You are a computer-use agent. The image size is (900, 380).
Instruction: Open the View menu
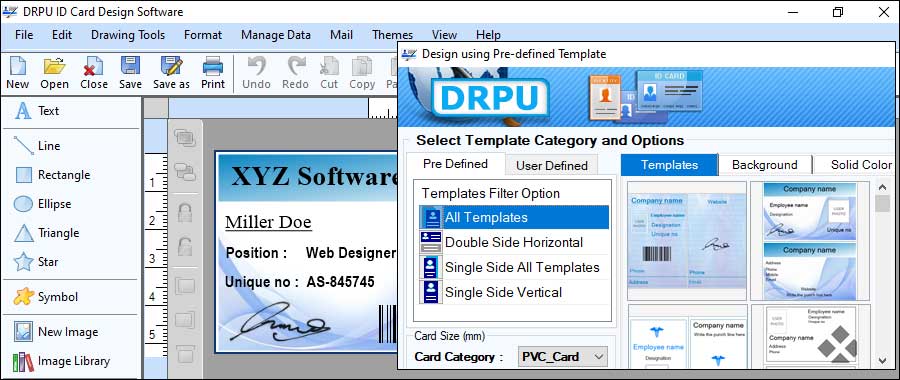(444, 35)
